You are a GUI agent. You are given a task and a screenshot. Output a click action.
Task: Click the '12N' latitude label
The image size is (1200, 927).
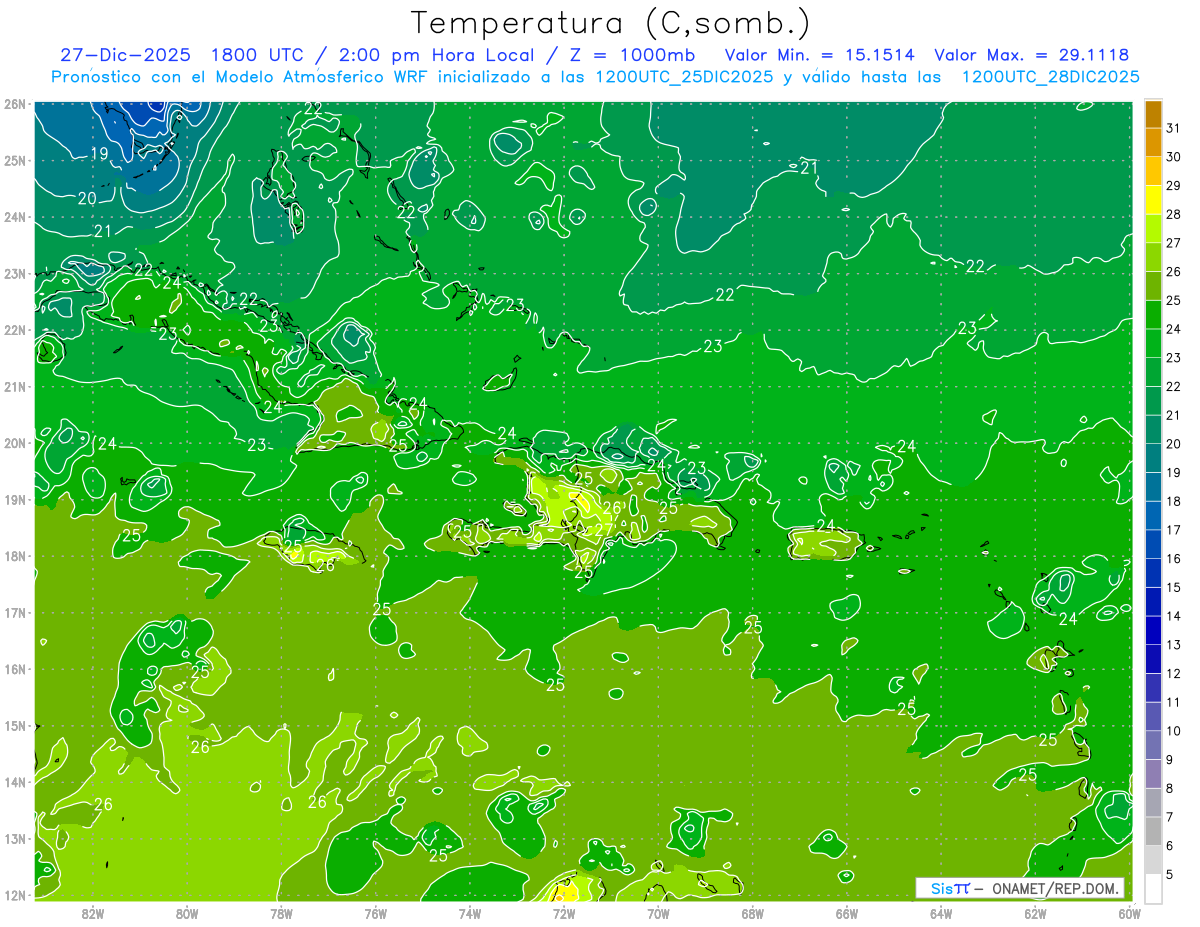tap(14, 895)
